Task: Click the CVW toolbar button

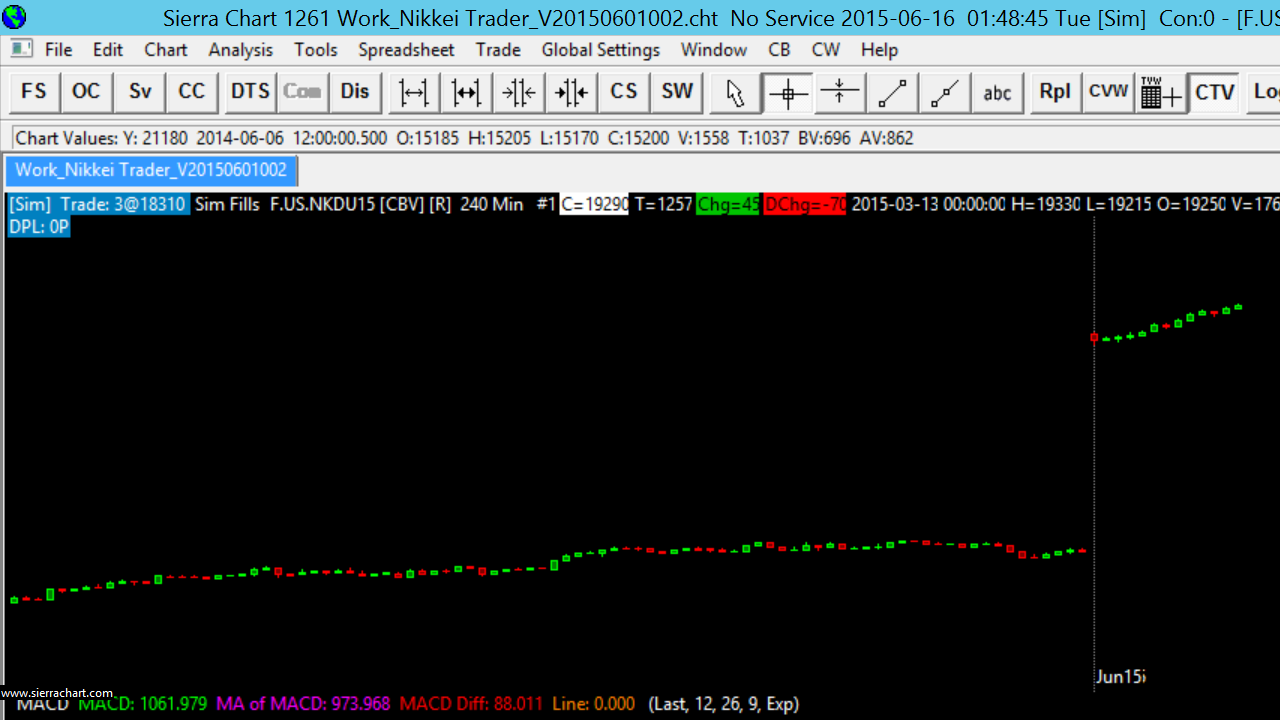Action: pyautogui.click(x=1109, y=92)
